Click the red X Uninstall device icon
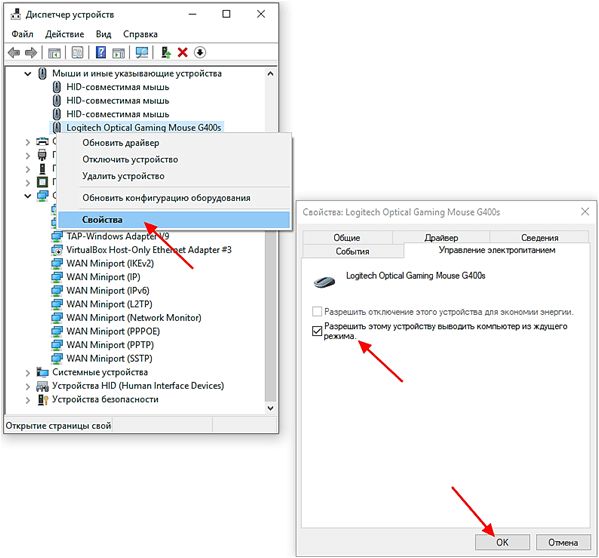Viewport: 599px width, 558px height. [183, 52]
